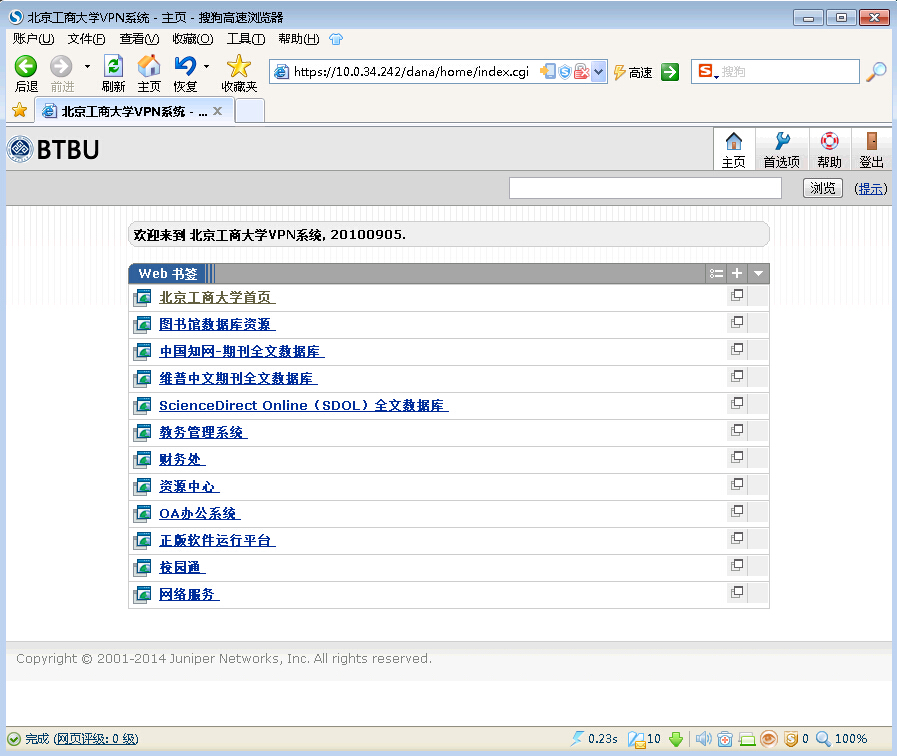
Task: Open ScienceDirect Online (SDOL) link
Action: tap(303, 405)
